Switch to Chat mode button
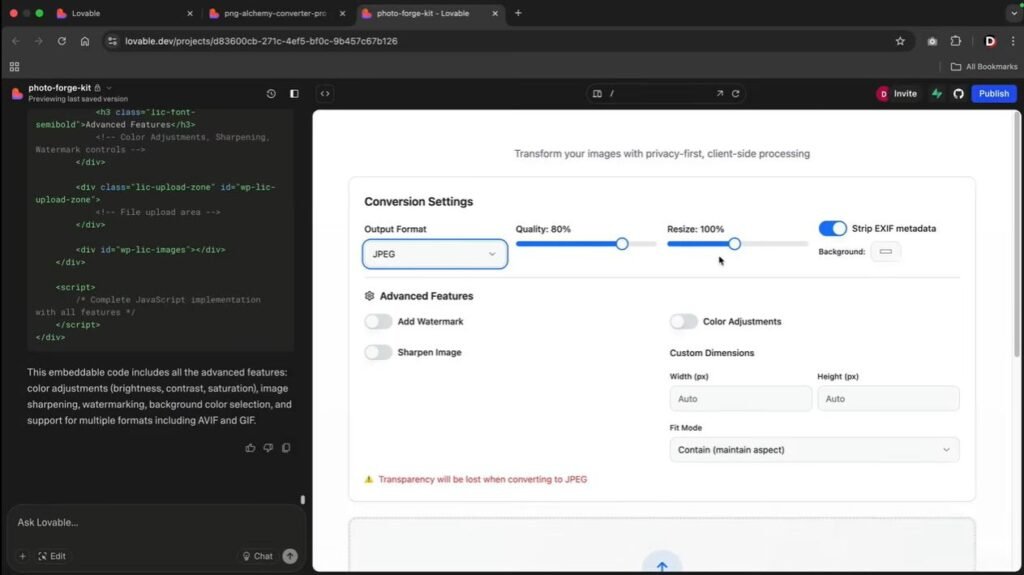This screenshot has height=575, width=1024. click(257, 556)
